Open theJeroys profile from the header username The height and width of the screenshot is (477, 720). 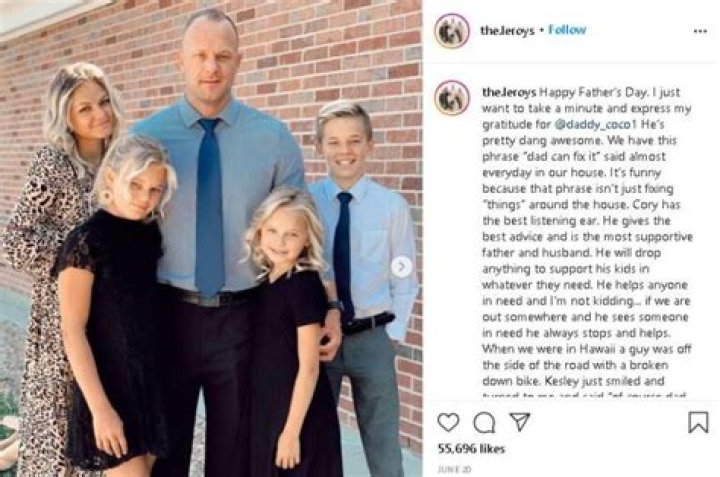tap(503, 31)
